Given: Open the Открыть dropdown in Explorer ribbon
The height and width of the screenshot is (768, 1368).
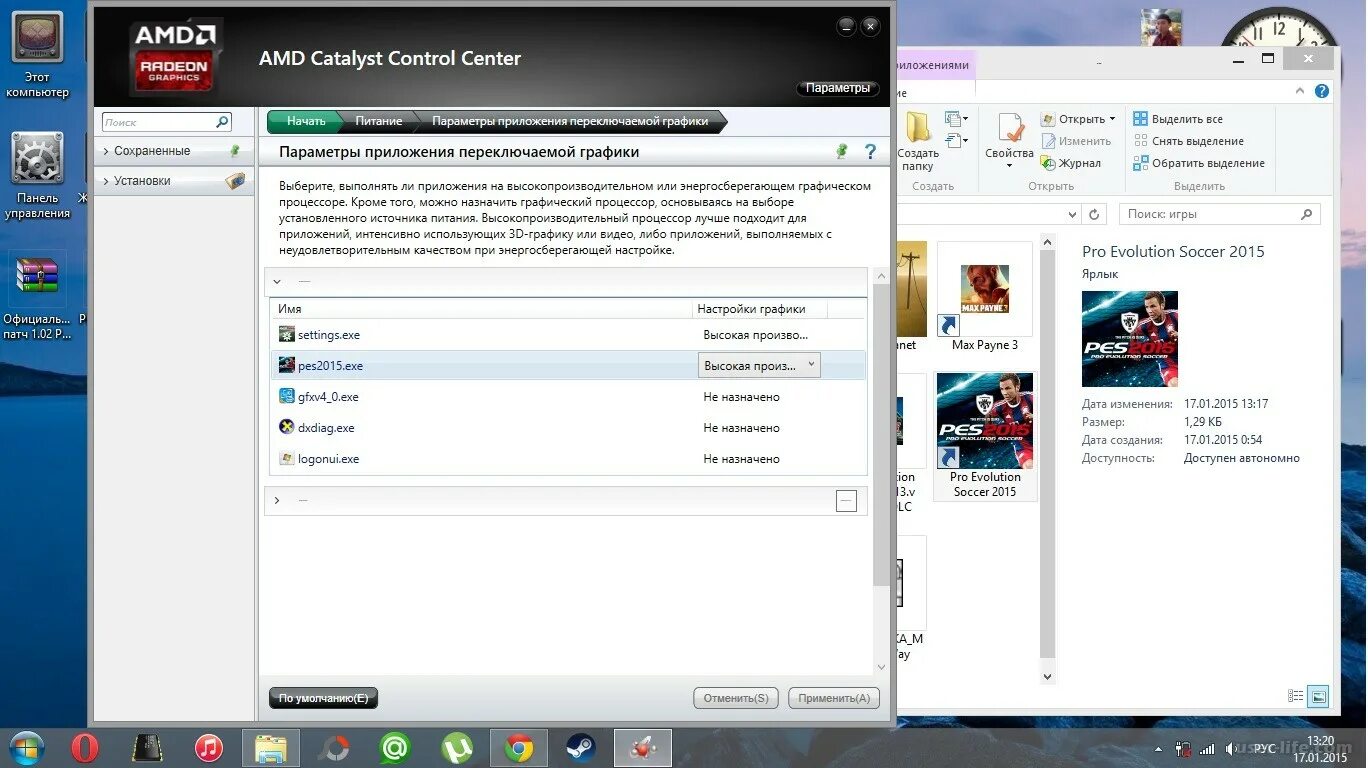Looking at the screenshot, I should click(1078, 119).
